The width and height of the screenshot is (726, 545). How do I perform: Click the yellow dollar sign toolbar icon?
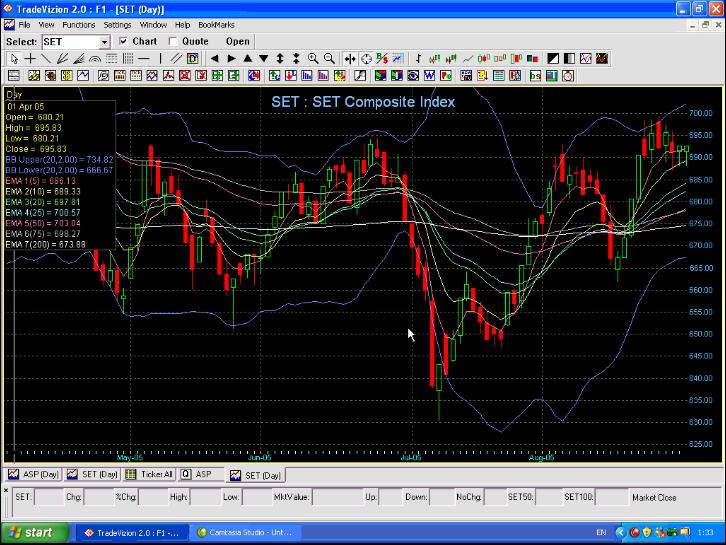[66, 75]
